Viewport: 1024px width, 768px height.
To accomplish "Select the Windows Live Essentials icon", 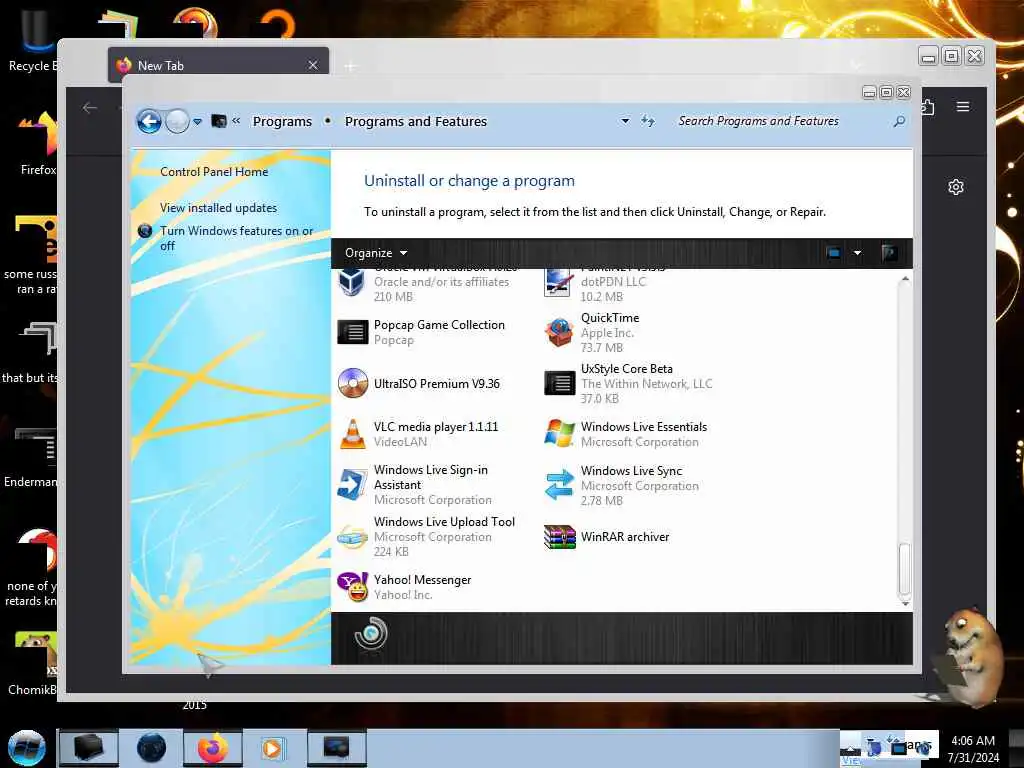I will click(x=559, y=434).
